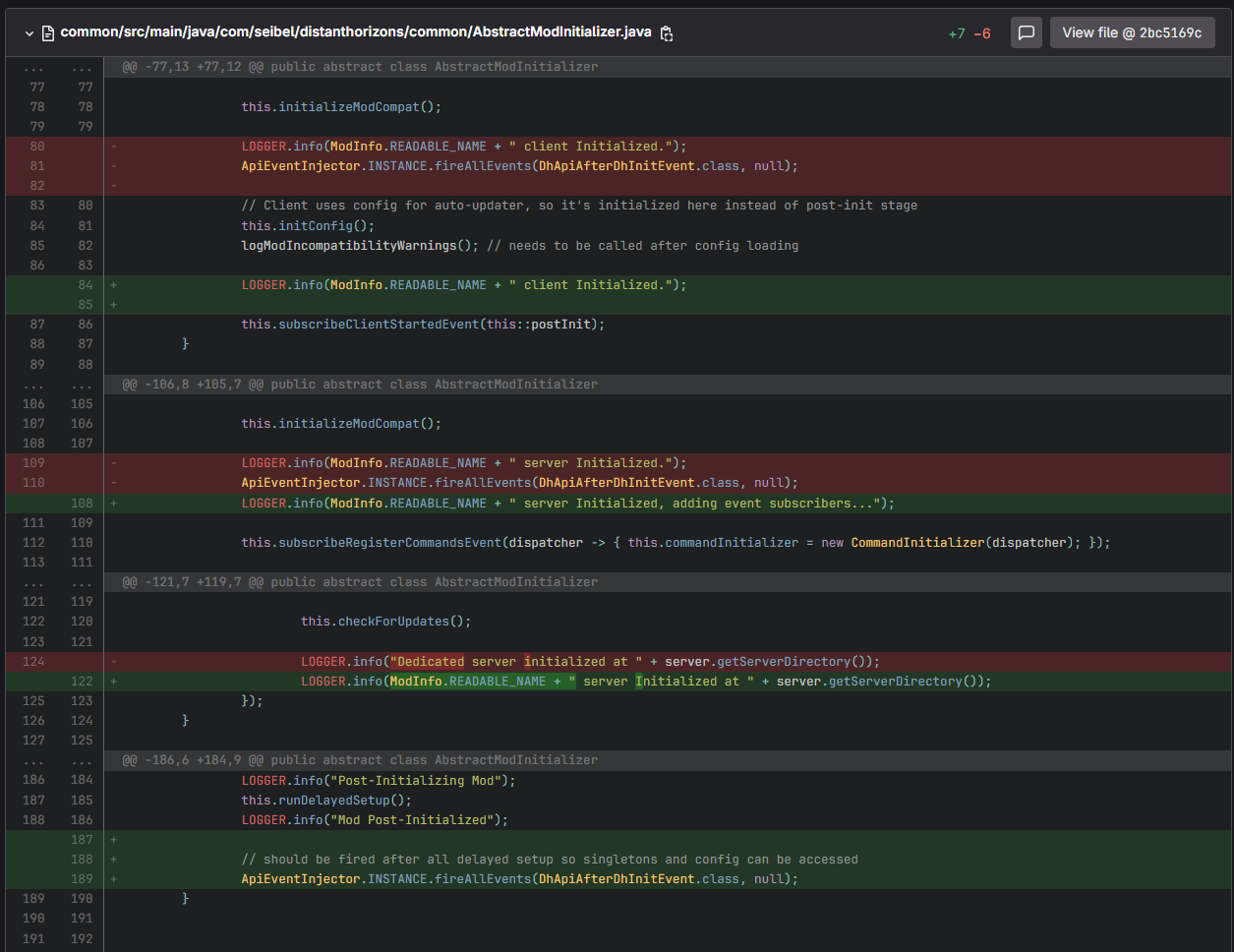This screenshot has height=952, width=1234.
Task: Click new line number 120 beside checkForUpdates
Action: coord(82,622)
